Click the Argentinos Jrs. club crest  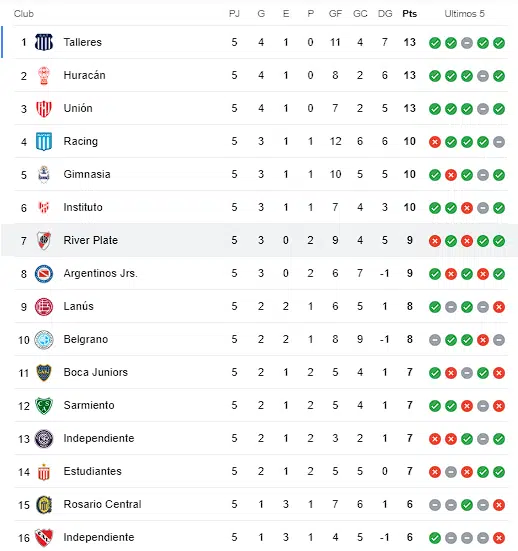(44, 274)
